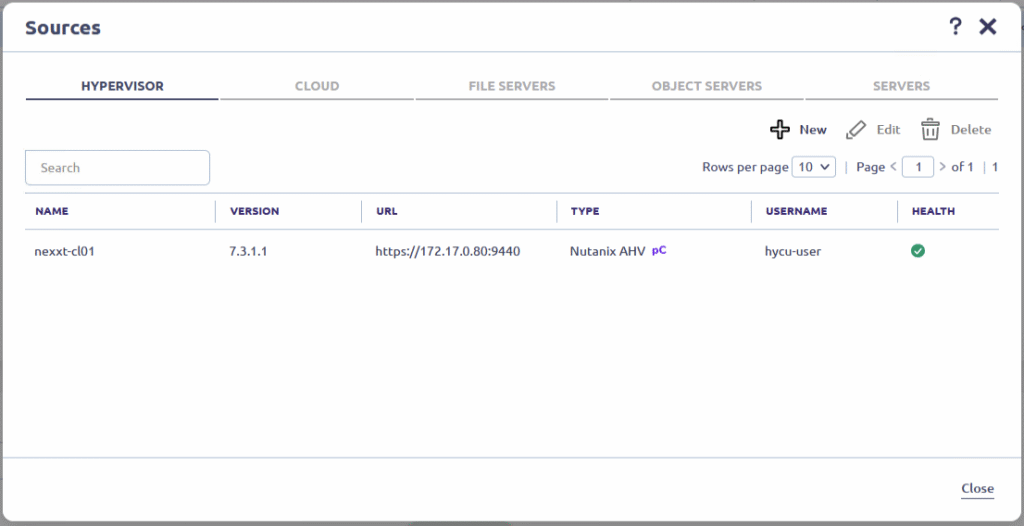Click the New source plus icon
The height and width of the screenshot is (526, 1024).
pos(780,130)
